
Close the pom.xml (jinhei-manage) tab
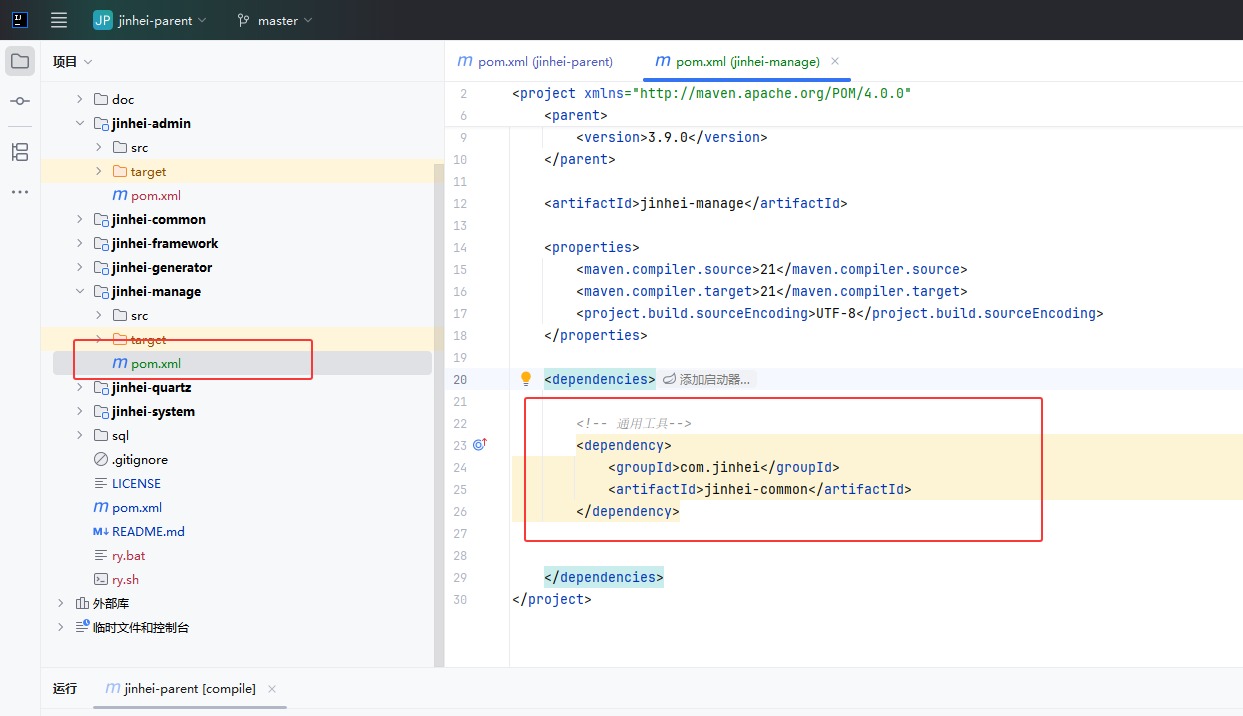point(835,61)
